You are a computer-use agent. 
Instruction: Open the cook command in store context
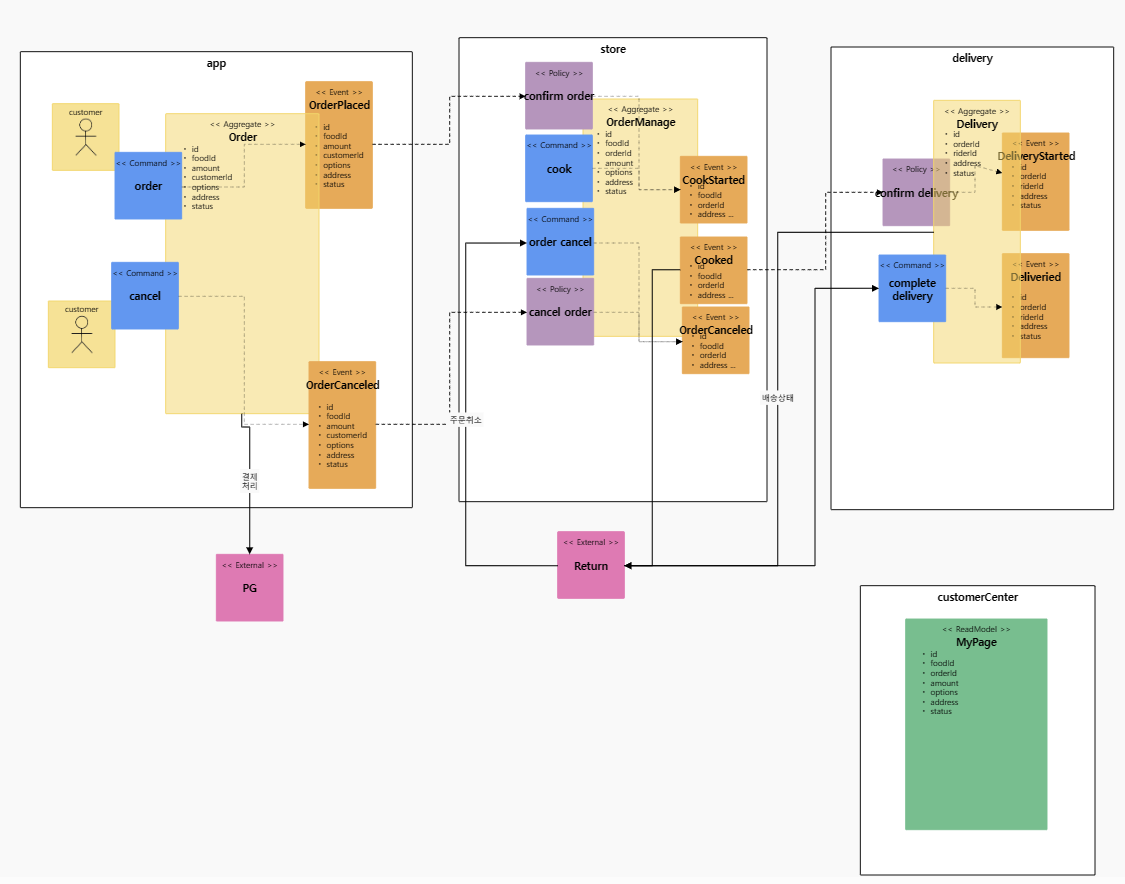pos(558,169)
